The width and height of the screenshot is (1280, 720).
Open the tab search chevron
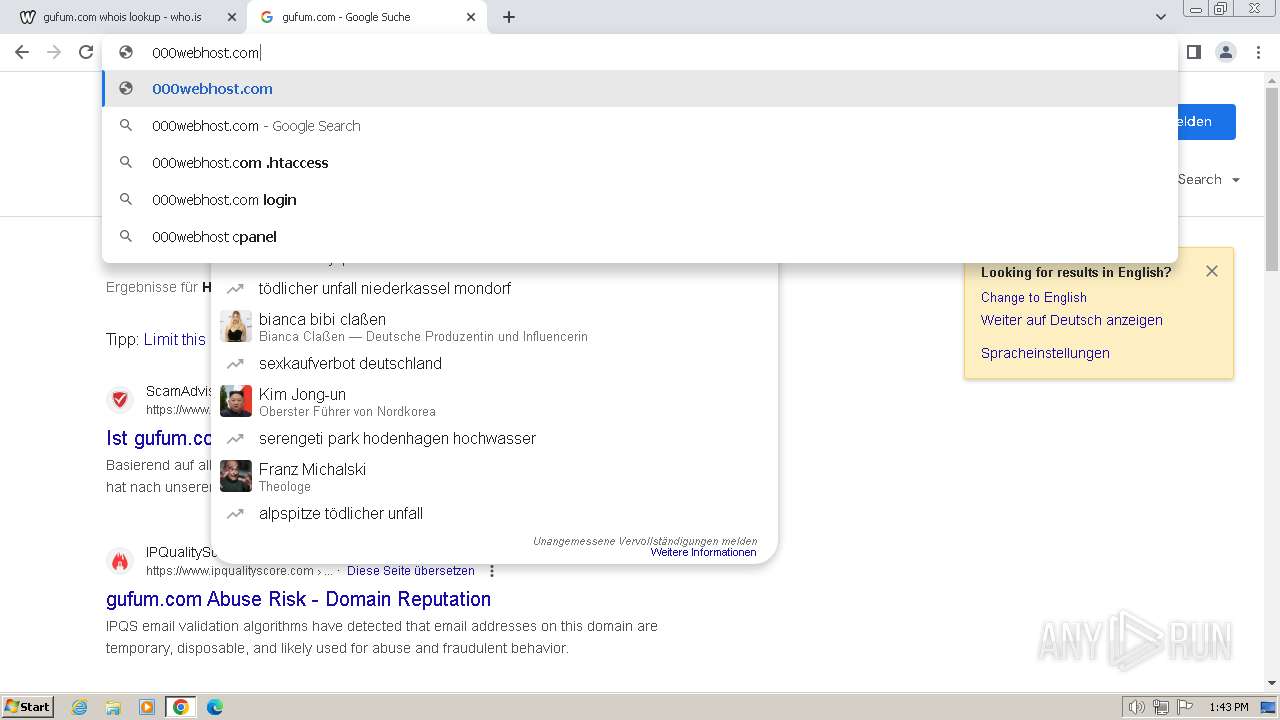click(x=1160, y=17)
